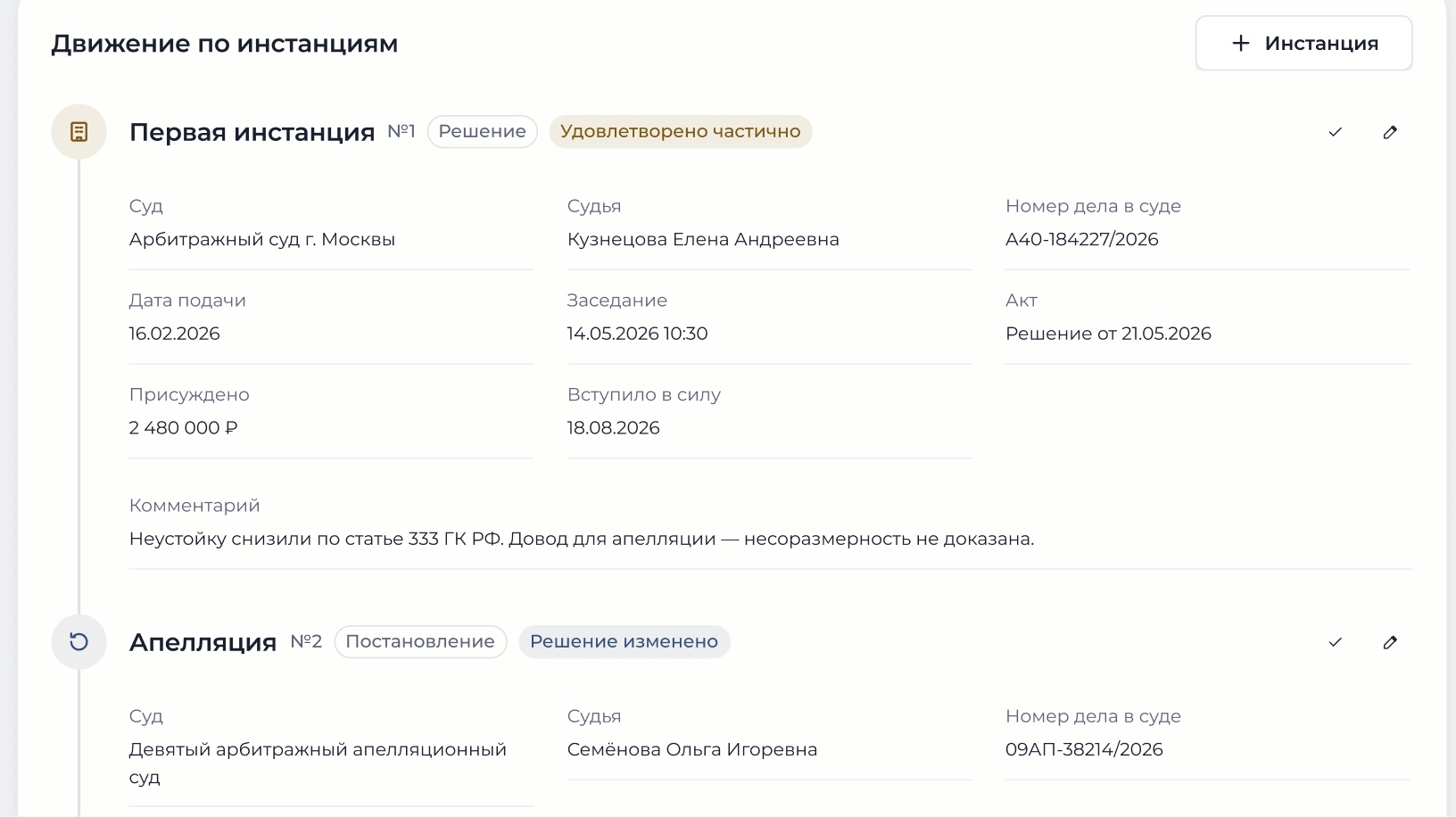Image resolution: width=1456 pixels, height=817 pixels.
Task: Click judge name Кузнецова Елена Андреевна
Action: (703, 239)
